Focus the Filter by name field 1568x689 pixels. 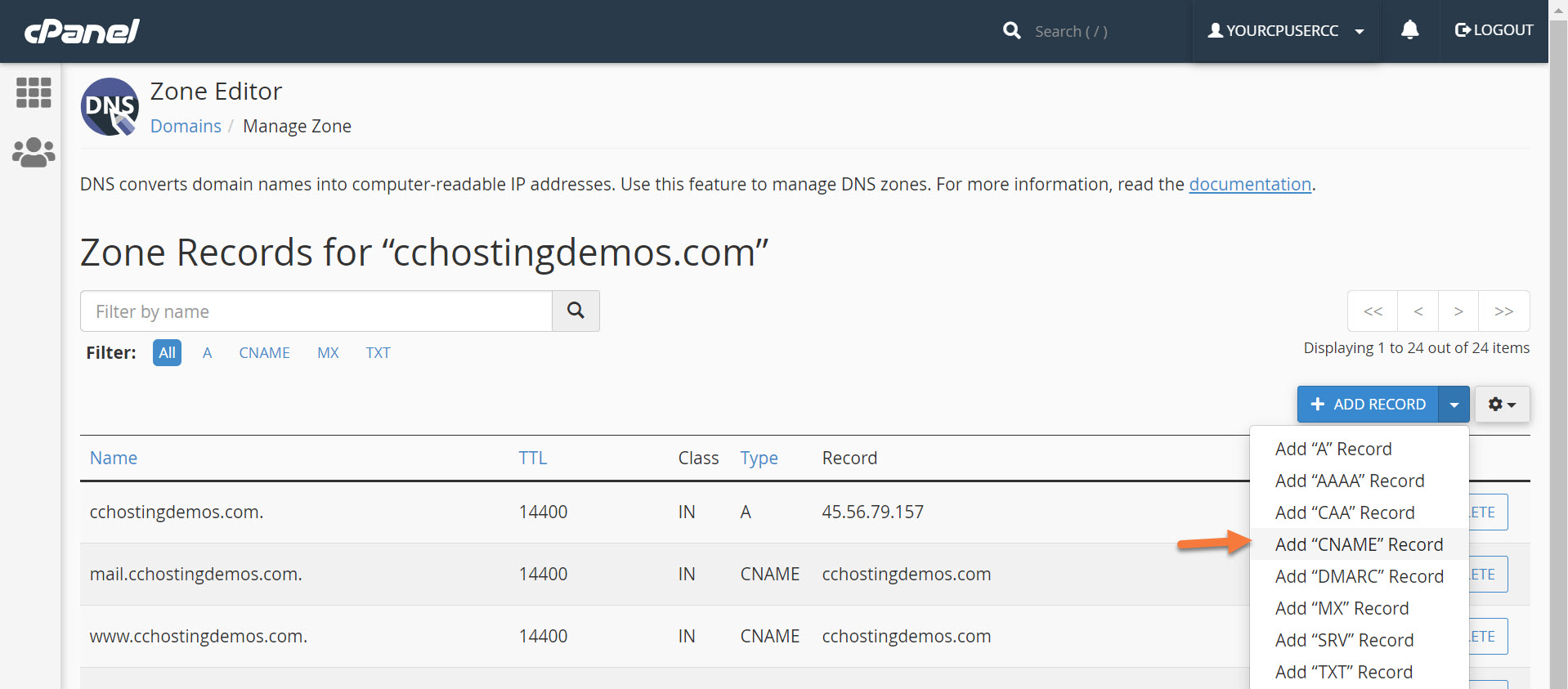click(x=316, y=311)
